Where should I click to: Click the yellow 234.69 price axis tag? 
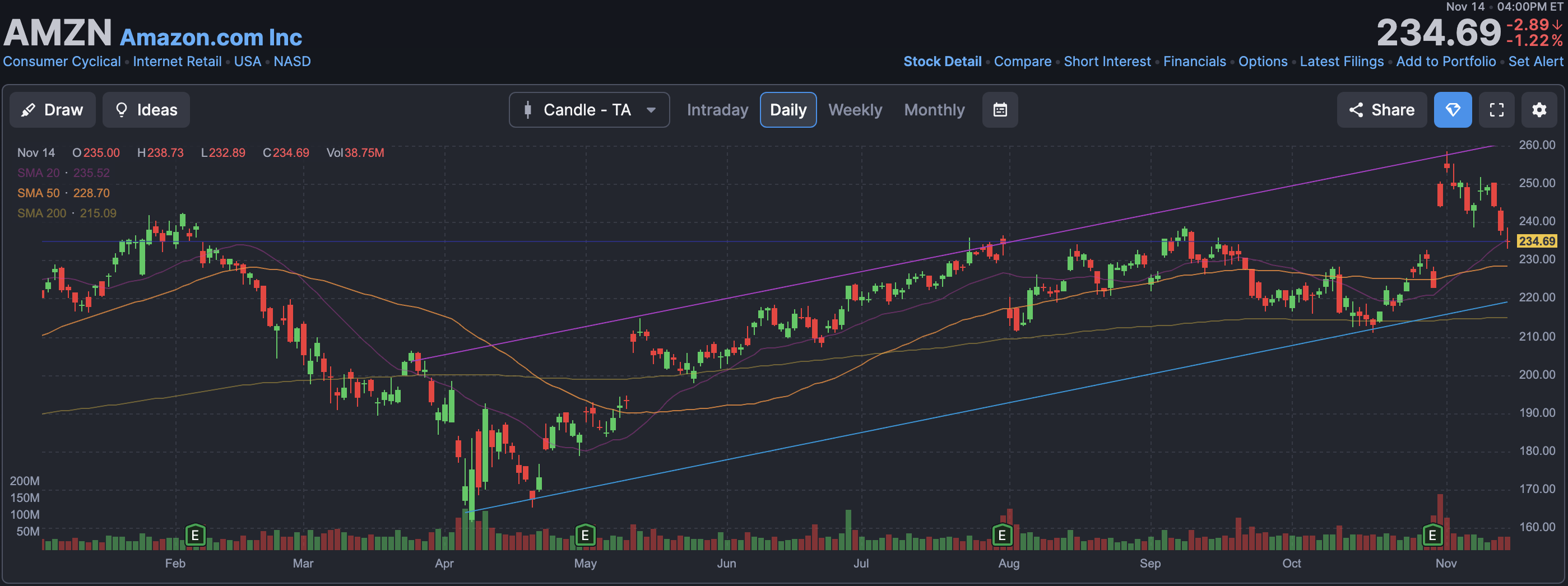[x=1537, y=241]
